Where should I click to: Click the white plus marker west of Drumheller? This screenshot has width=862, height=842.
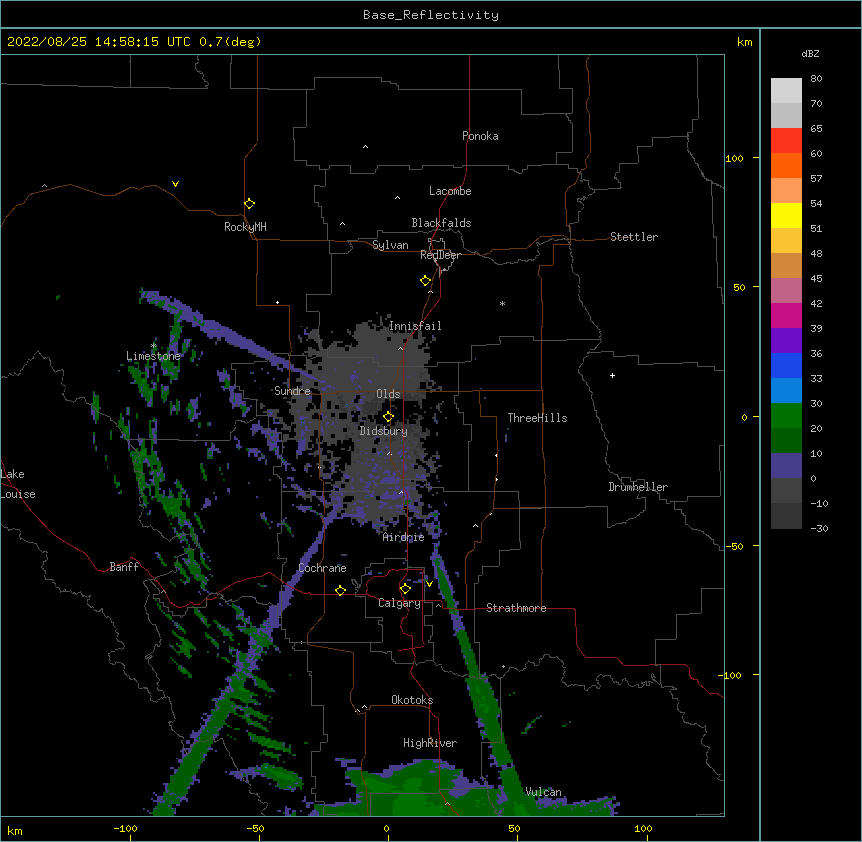tap(612, 375)
